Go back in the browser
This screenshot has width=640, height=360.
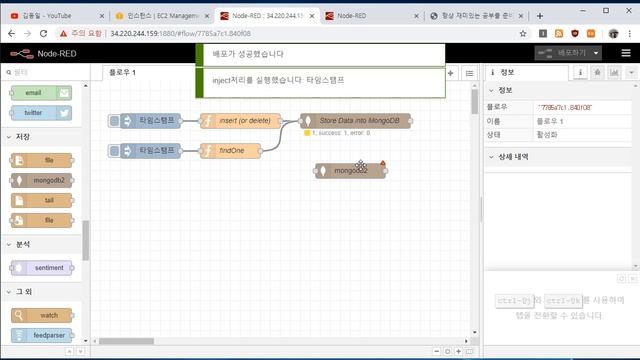11,33
